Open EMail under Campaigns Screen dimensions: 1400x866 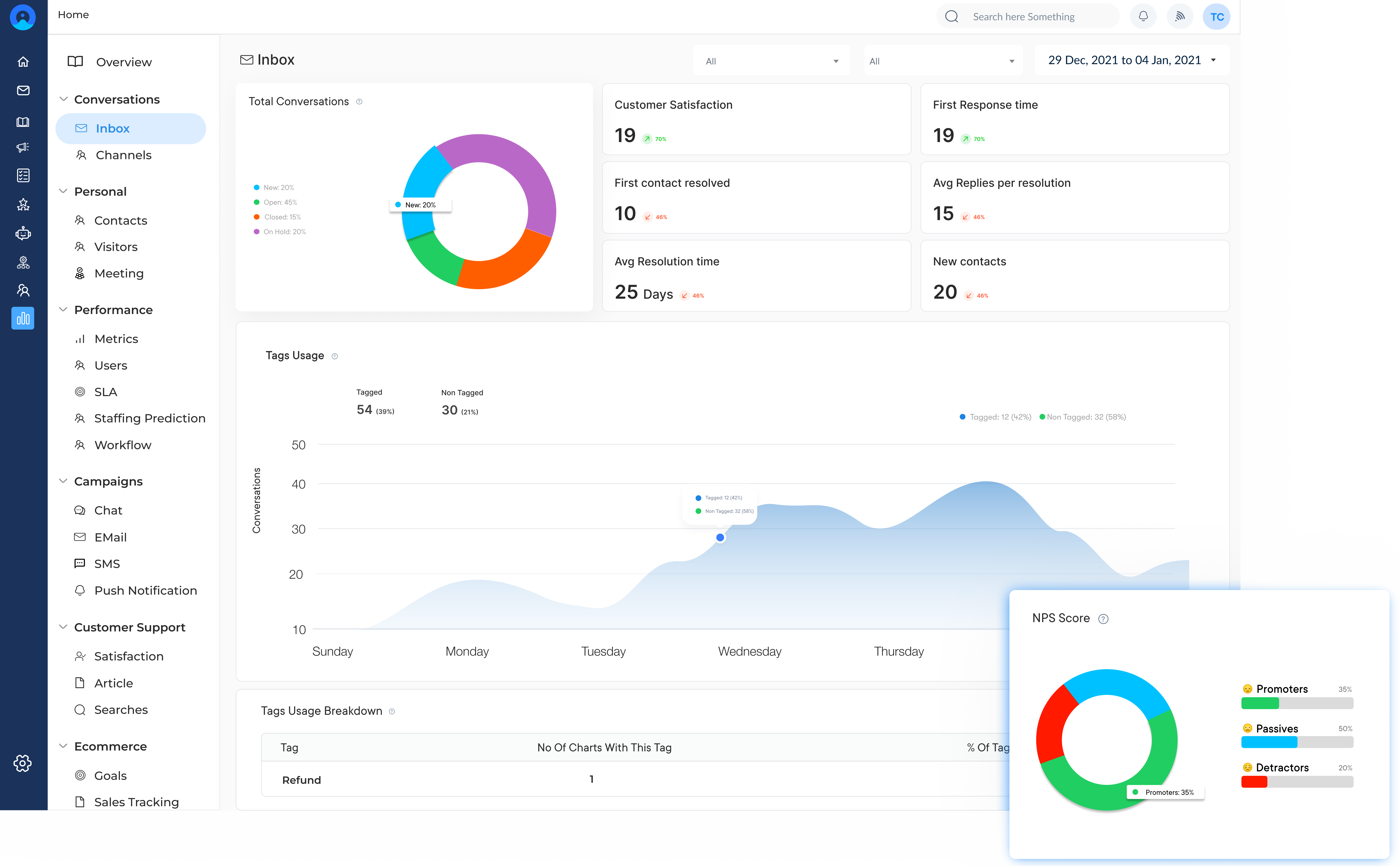[110, 537]
